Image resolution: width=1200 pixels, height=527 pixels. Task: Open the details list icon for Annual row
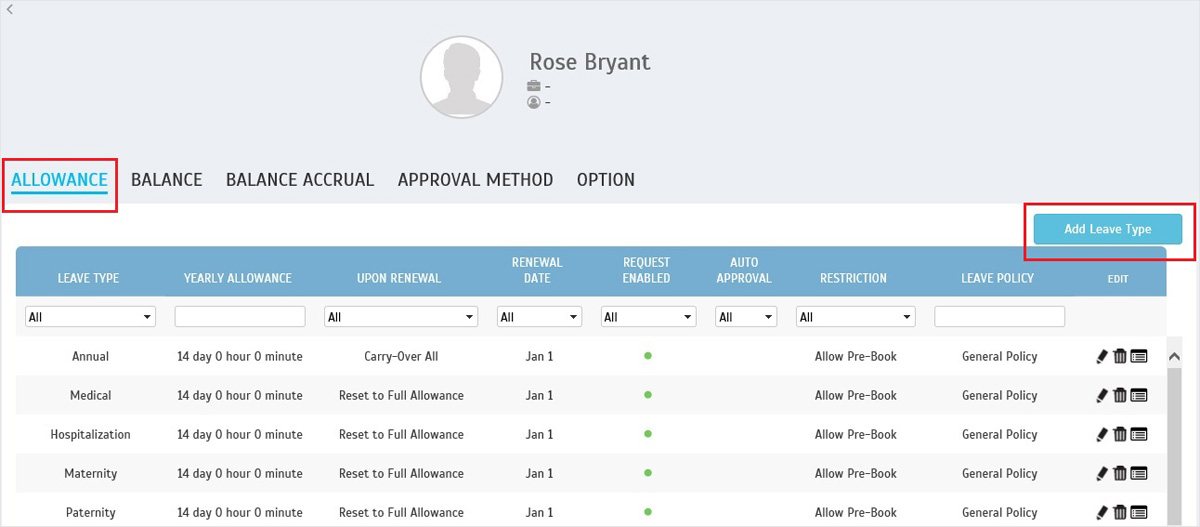point(1139,356)
